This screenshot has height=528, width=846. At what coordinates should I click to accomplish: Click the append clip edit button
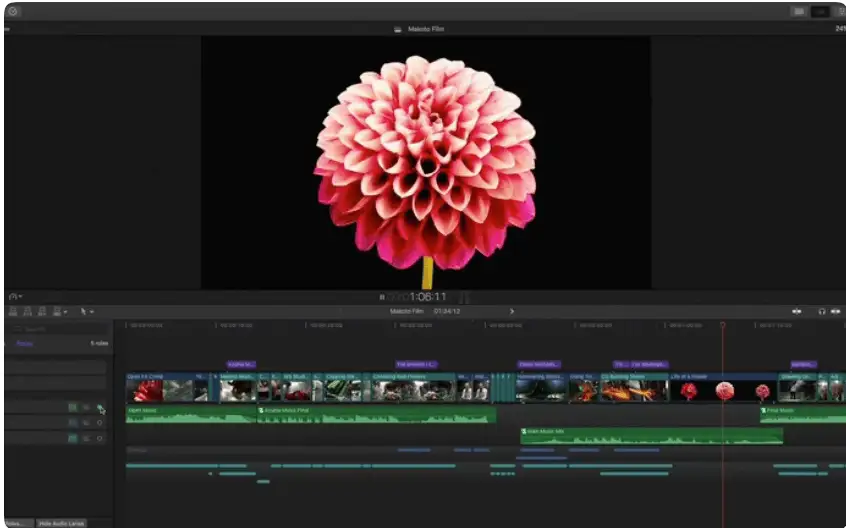point(42,312)
